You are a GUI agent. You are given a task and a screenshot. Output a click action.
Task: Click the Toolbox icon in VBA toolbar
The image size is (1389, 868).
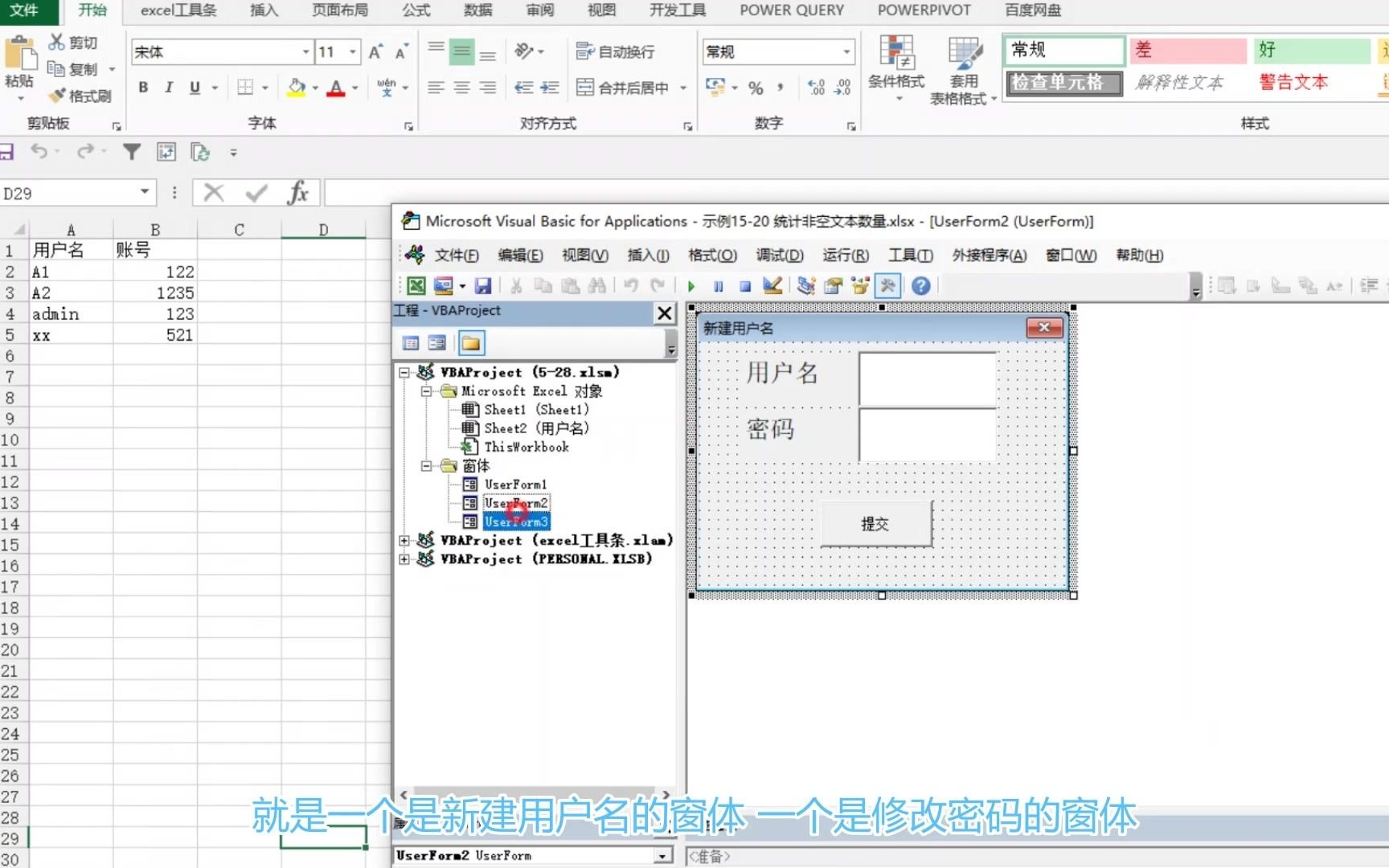click(887, 285)
